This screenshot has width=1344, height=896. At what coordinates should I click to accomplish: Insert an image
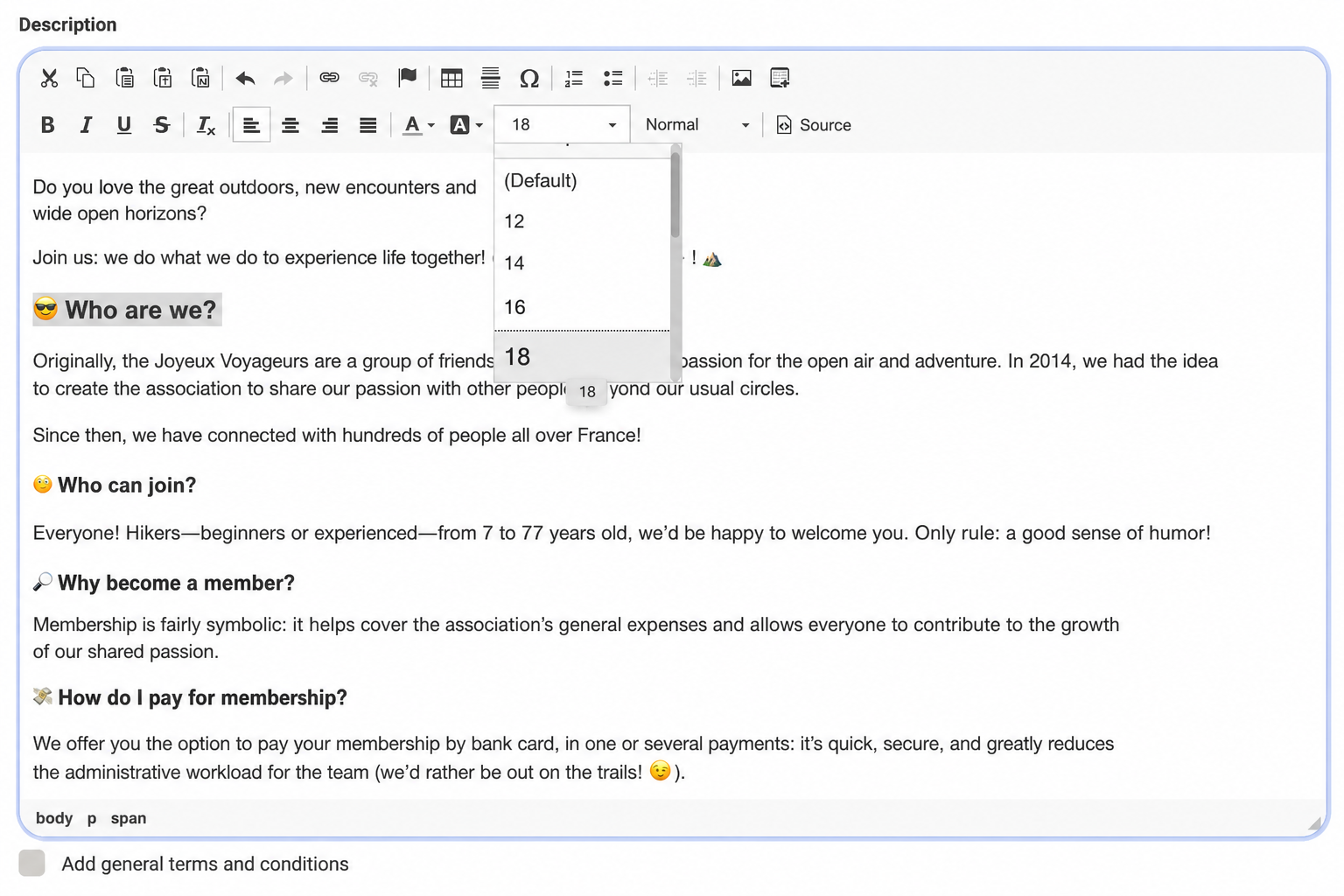[x=741, y=78]
